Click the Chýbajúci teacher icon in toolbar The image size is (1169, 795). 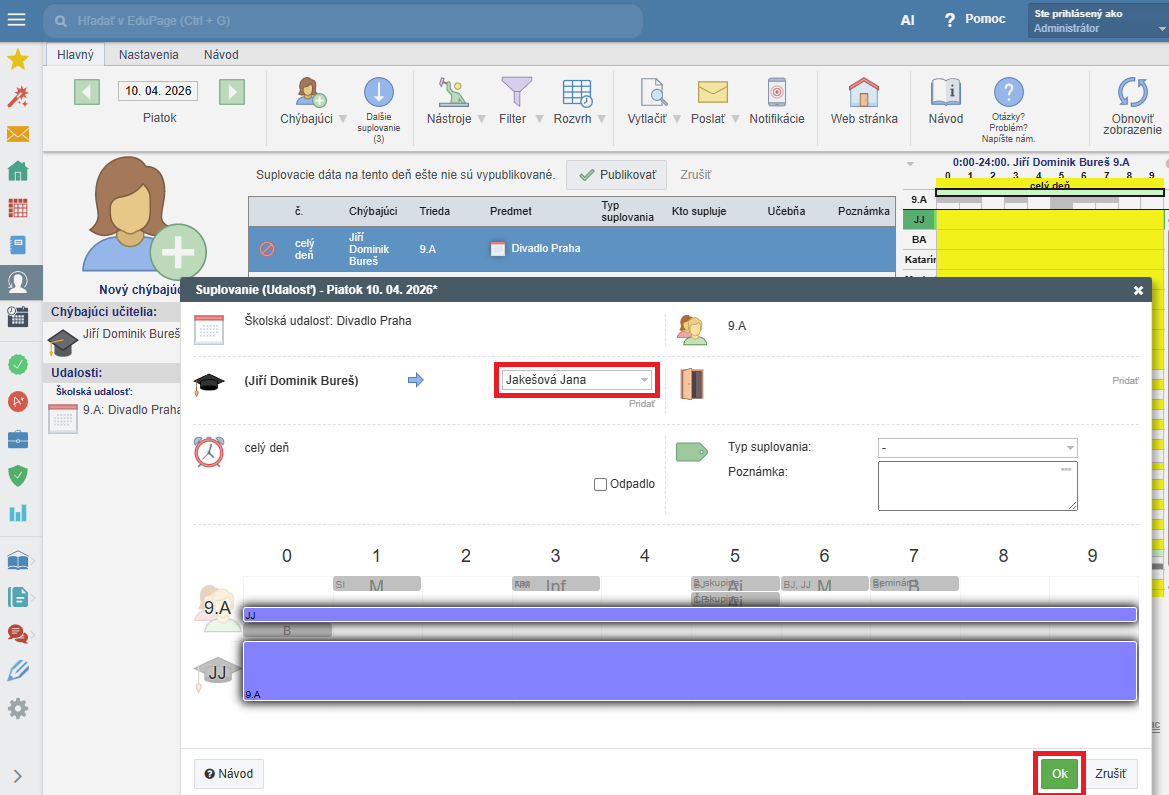[310, 93]
